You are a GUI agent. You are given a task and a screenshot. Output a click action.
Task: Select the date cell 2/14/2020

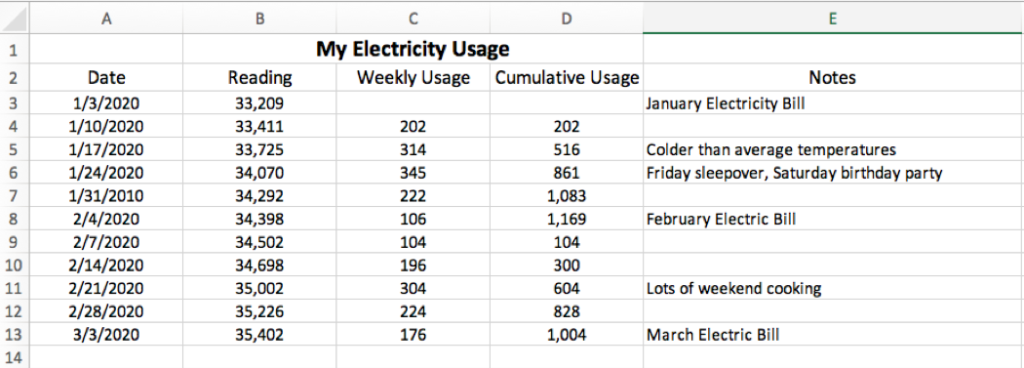(106, 266)
